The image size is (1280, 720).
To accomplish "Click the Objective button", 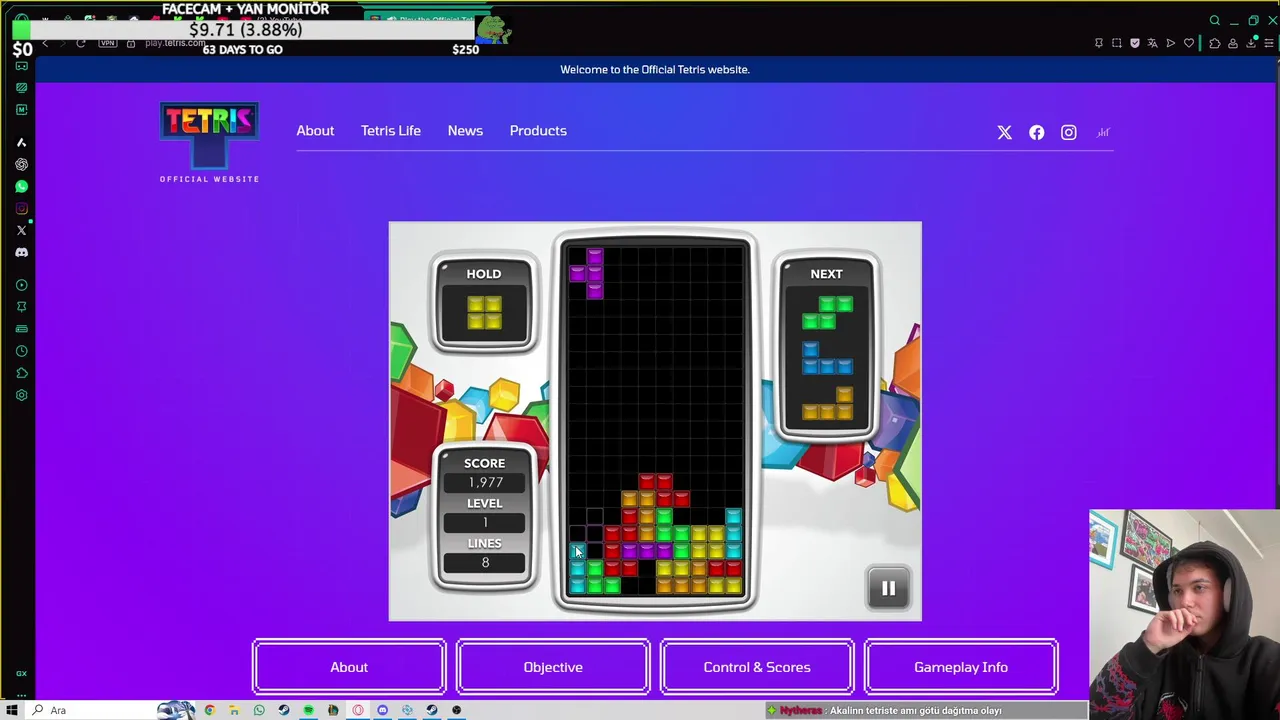I will click(553, 667).
